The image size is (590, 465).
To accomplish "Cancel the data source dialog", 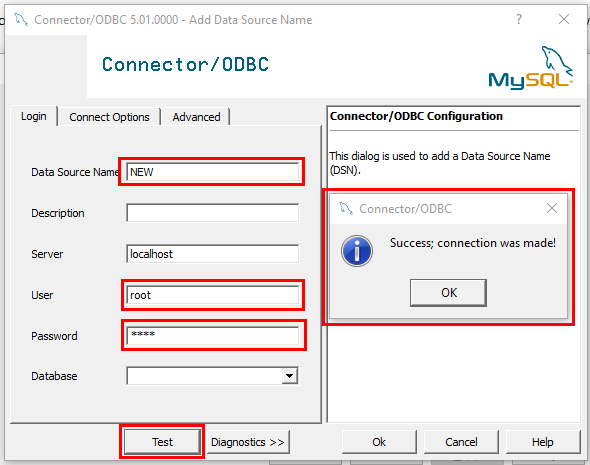I will pyautogui.click(x=461, y=442).
